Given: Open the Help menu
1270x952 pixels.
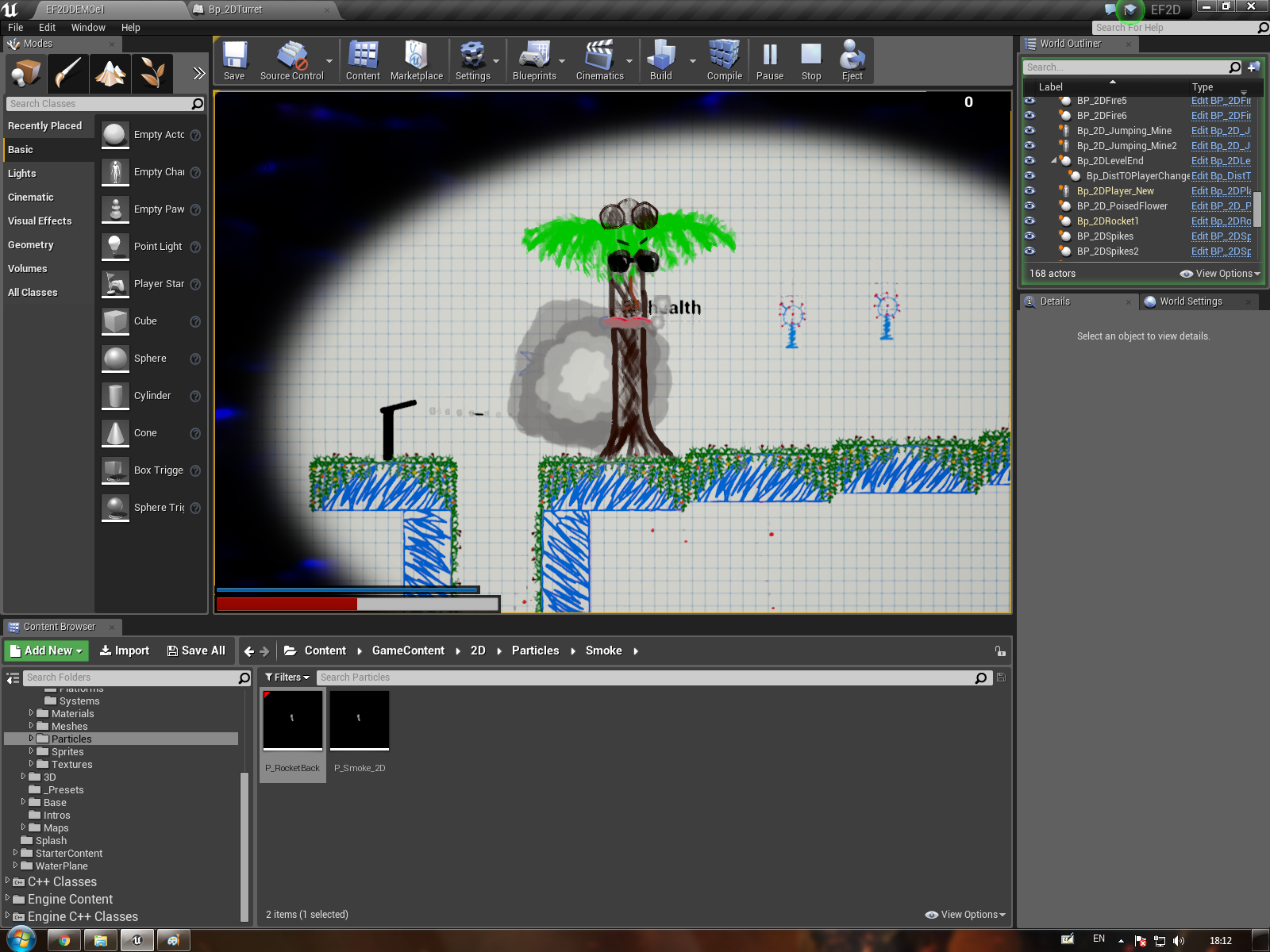Looking at the screenshot, I should (131, 27).
